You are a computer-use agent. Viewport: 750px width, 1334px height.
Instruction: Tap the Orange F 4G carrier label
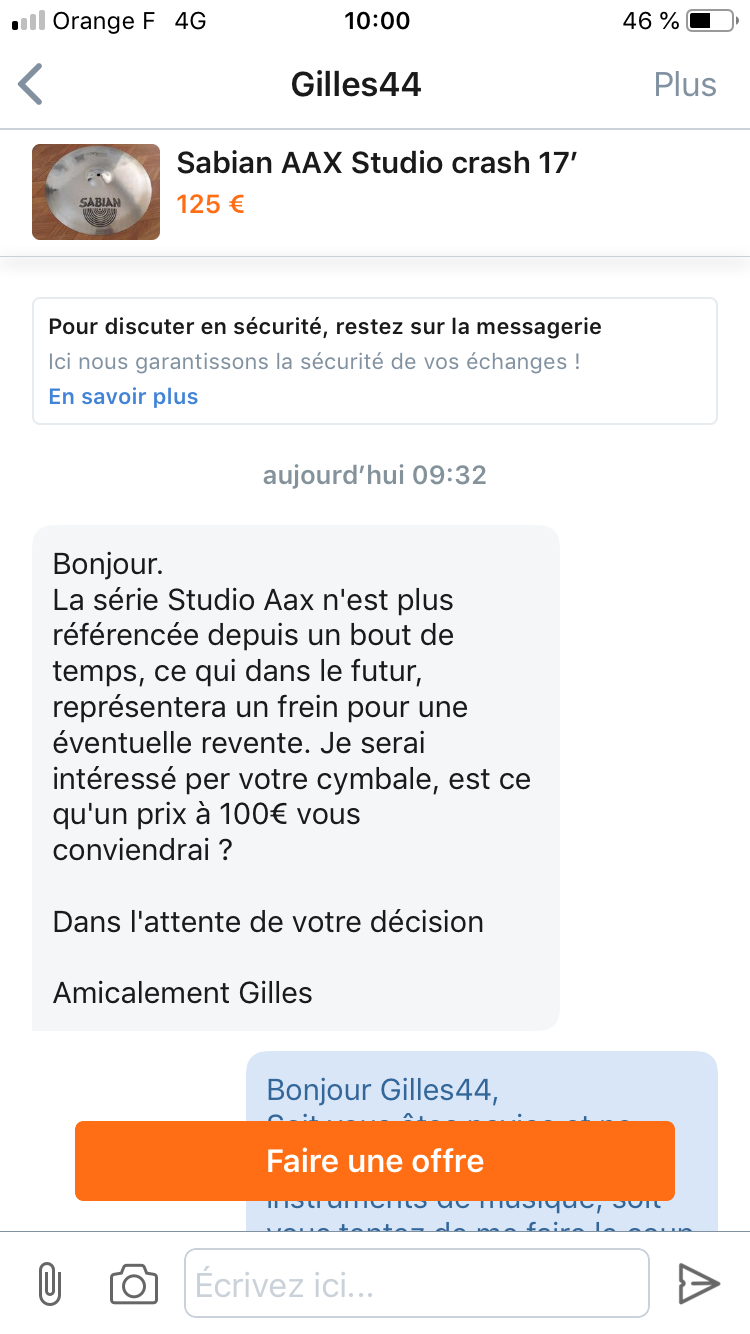(x=129, y=21)
